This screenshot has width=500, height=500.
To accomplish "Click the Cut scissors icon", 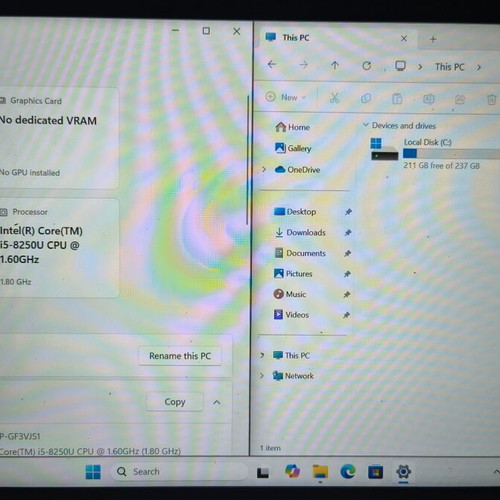I will pos(334,98).
